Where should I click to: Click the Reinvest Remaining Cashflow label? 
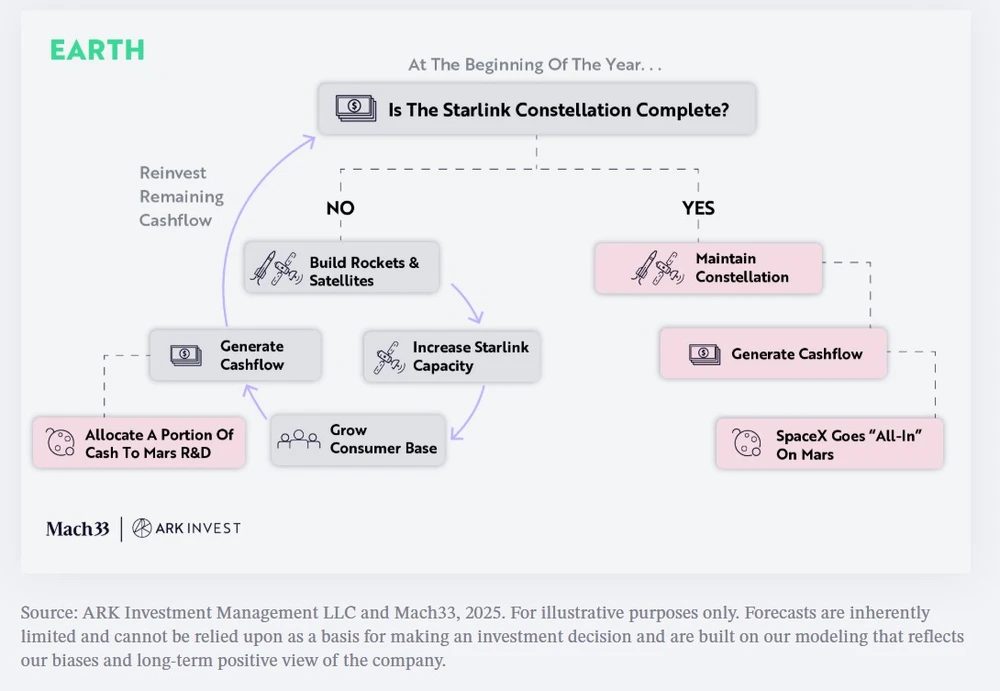[181, 196]
